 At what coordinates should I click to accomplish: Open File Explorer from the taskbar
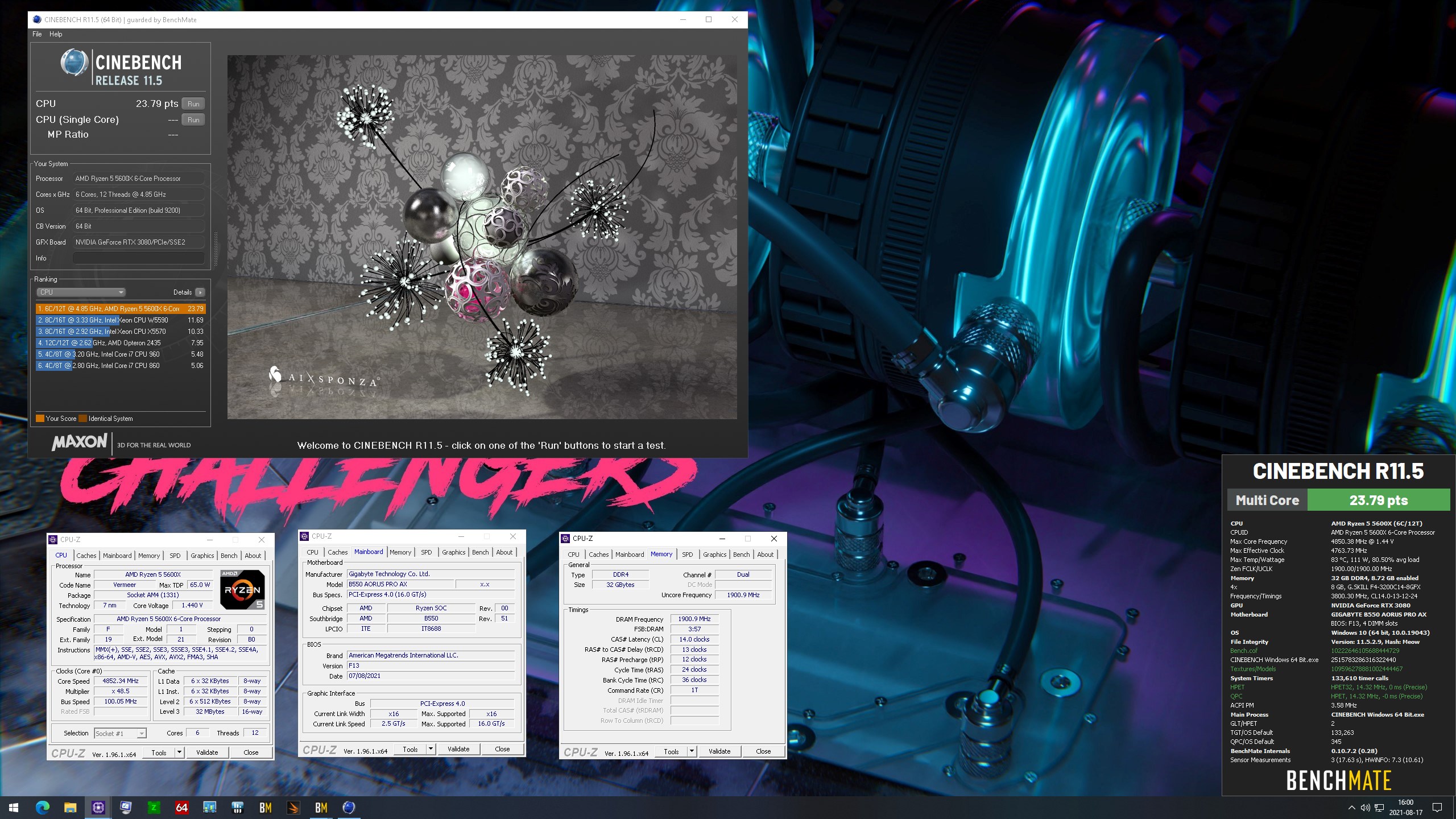(70, 808)
